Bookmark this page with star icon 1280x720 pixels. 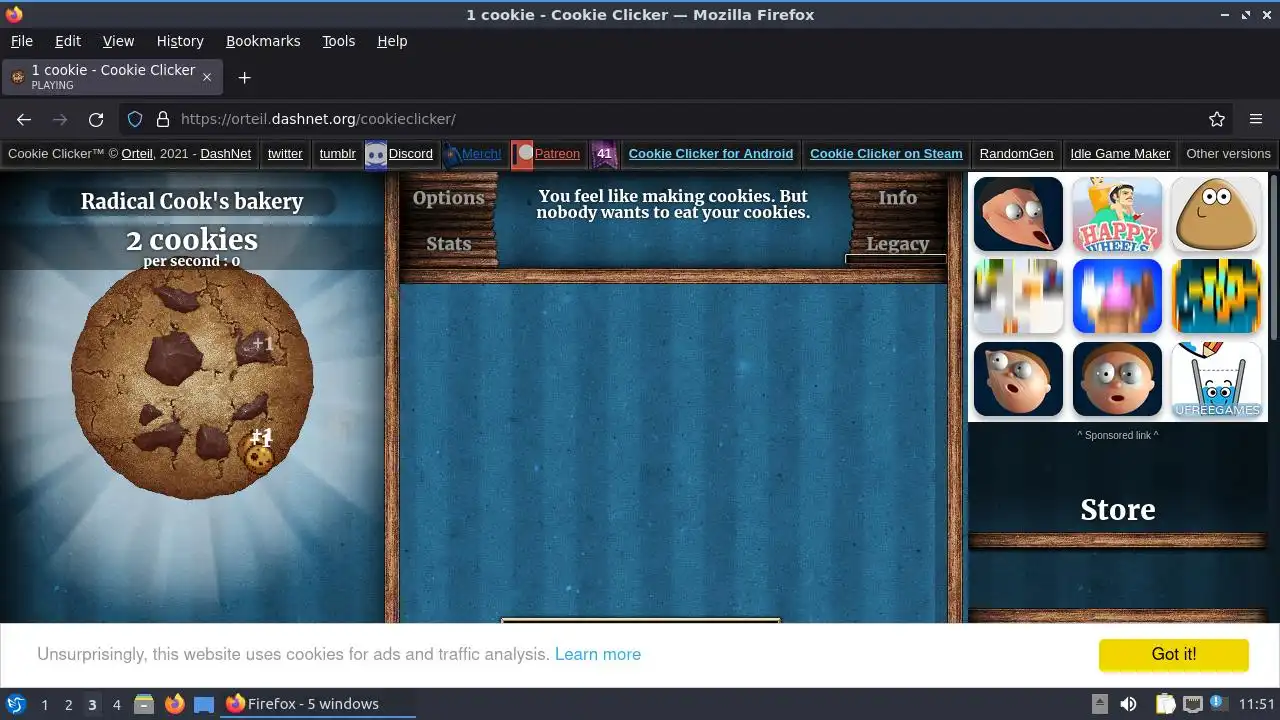tap(1217, 119)
